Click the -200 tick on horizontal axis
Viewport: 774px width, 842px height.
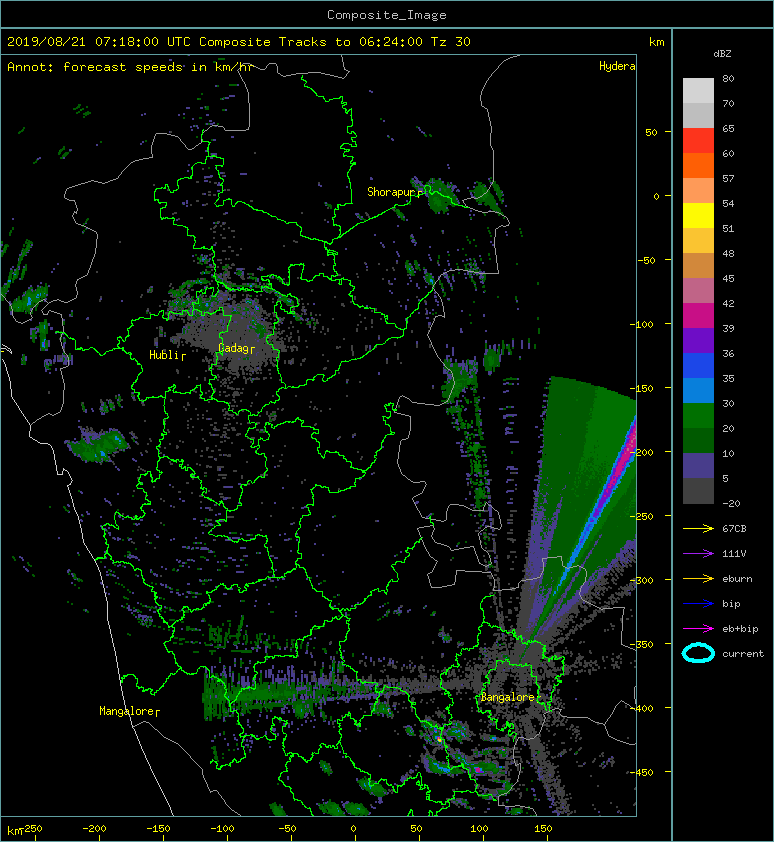(x=95, y=829)
